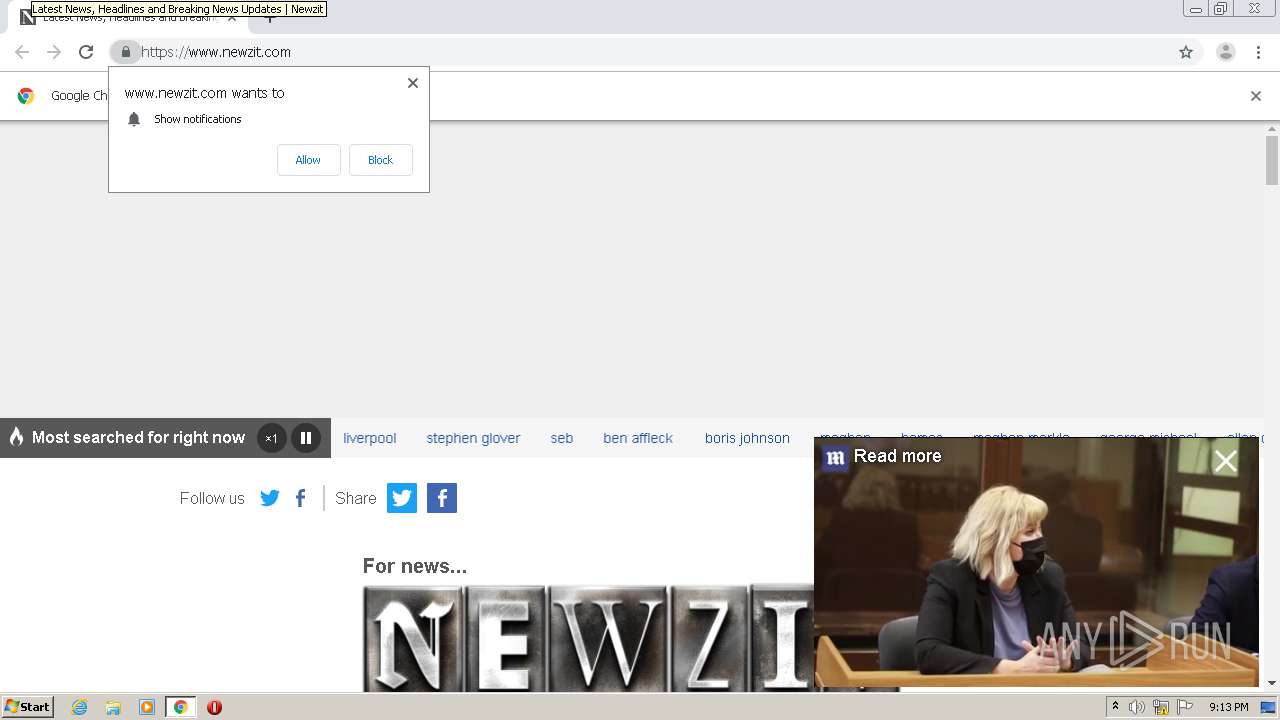The image size is (1280, 720).
Task: Pause the most searched ticker
Action: pyautogui.click(x=306, y=438)
